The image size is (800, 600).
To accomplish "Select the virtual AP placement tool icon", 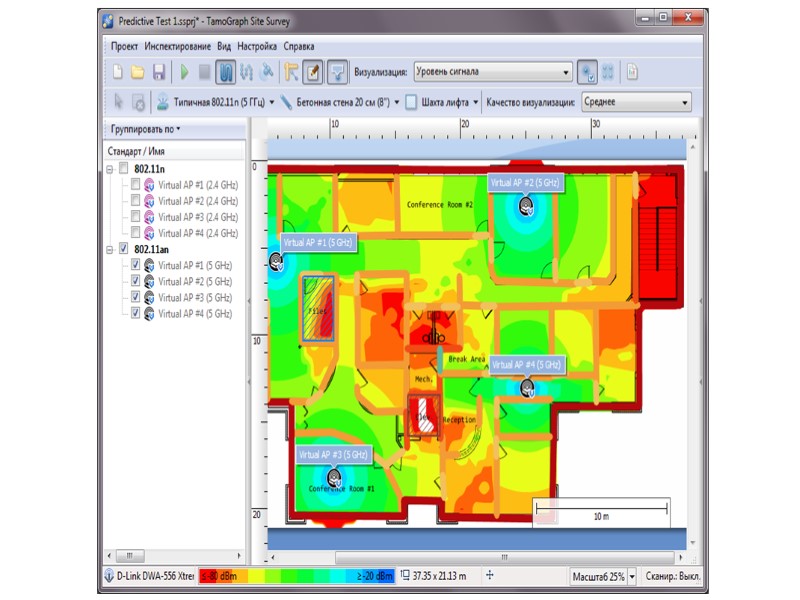I will (160, 102).
